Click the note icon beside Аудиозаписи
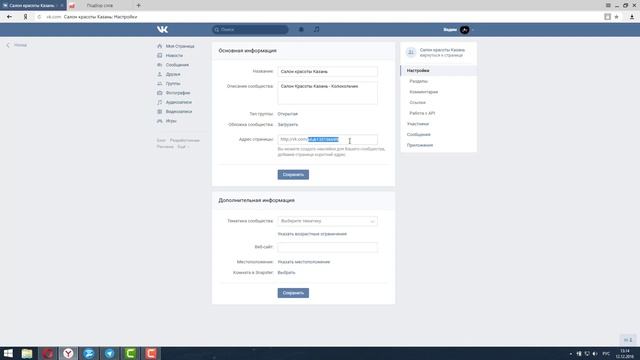Screen dimensions: 640x360 click(160, 102)
